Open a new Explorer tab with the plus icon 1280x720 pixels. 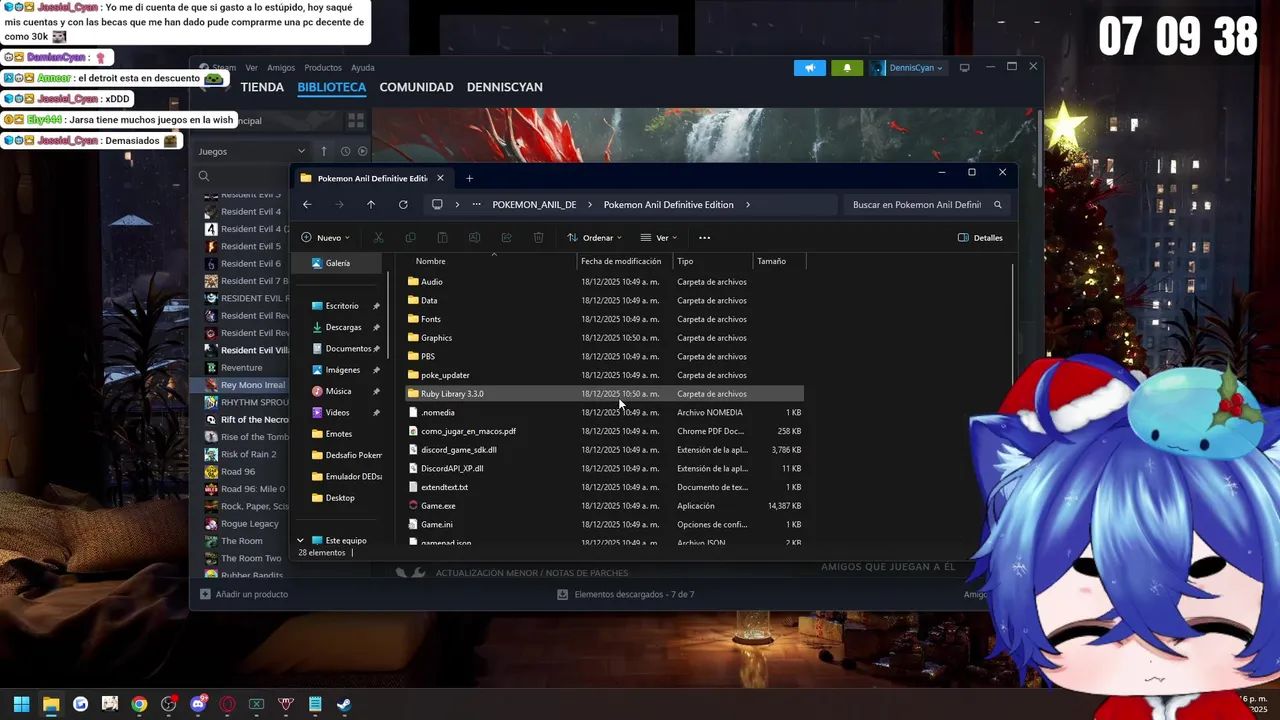point(469,178)
